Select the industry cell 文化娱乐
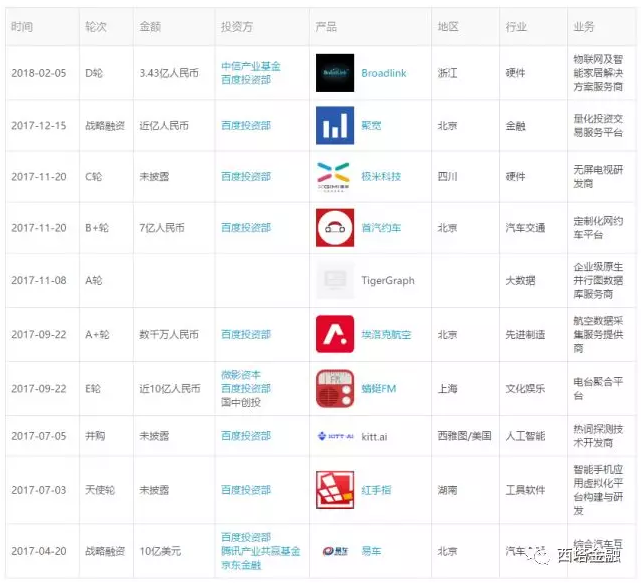This screenshot has width=641, height=584. [525, 389]
